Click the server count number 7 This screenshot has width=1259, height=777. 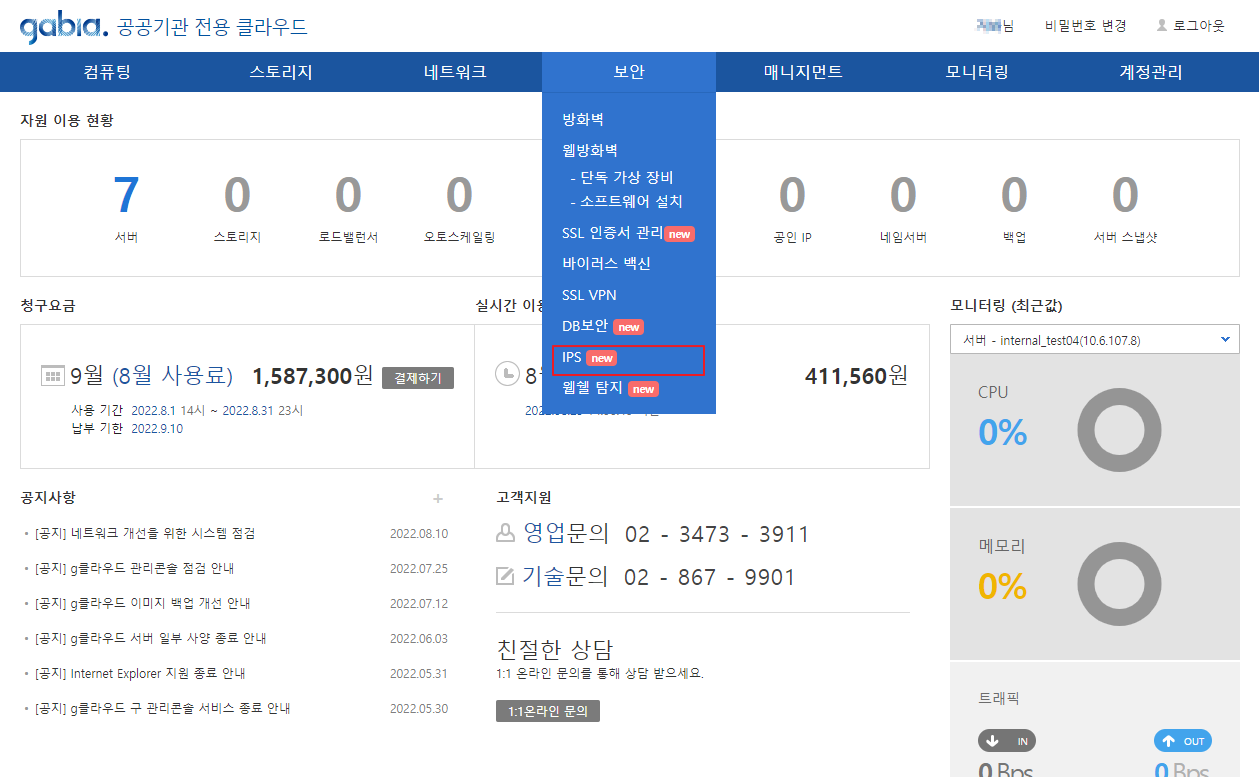(126, 196)
